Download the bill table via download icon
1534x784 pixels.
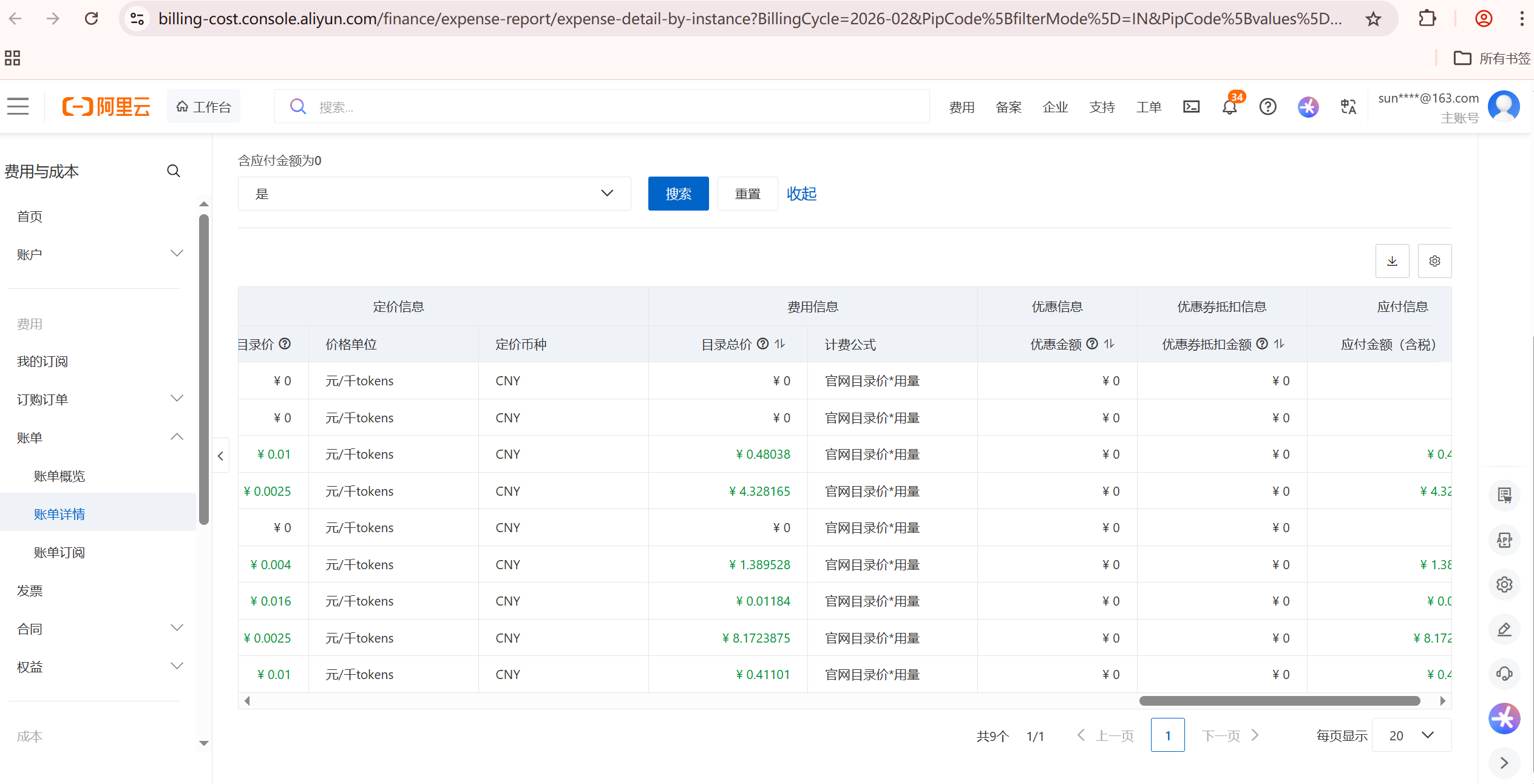1392,261
